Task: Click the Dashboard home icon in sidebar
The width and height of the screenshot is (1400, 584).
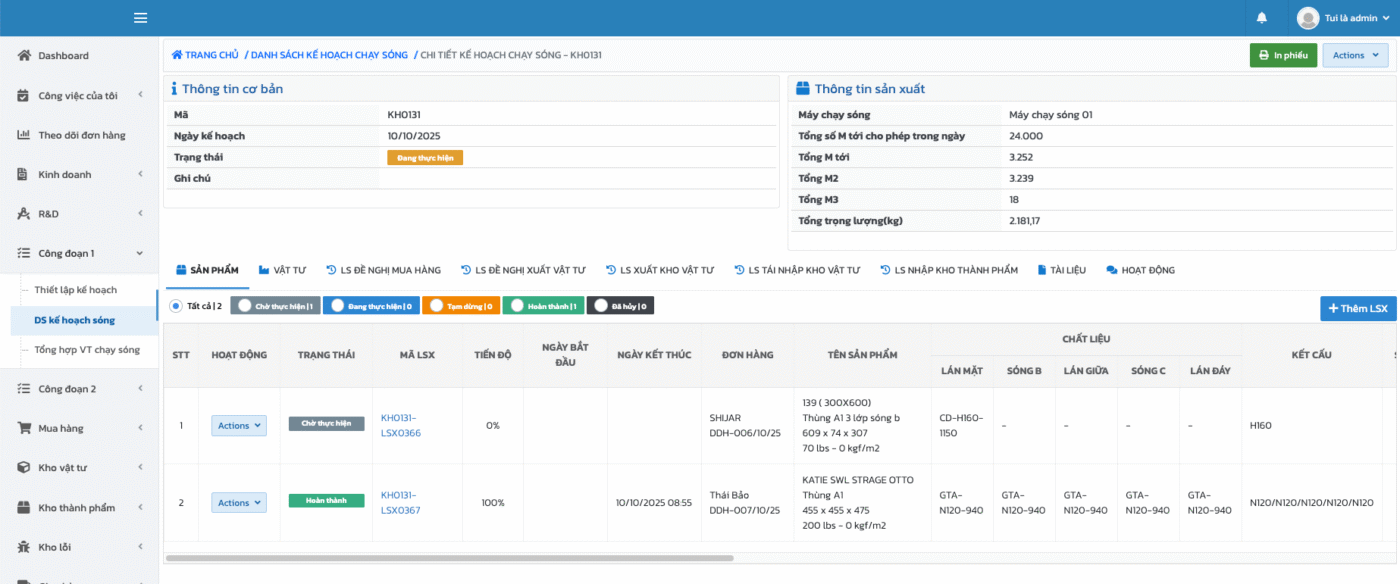Action: click(24, 56)
